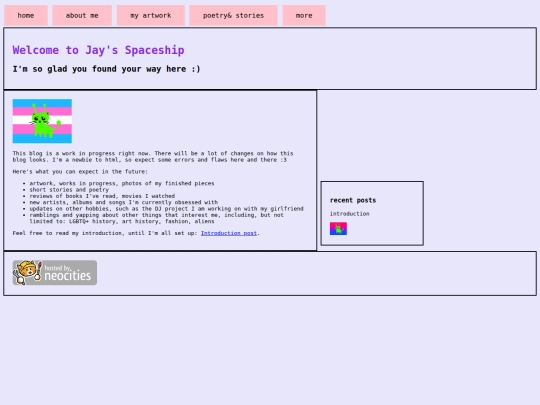
Task: Click the text I'm so glad you found your way here
Action: [106, 69]
